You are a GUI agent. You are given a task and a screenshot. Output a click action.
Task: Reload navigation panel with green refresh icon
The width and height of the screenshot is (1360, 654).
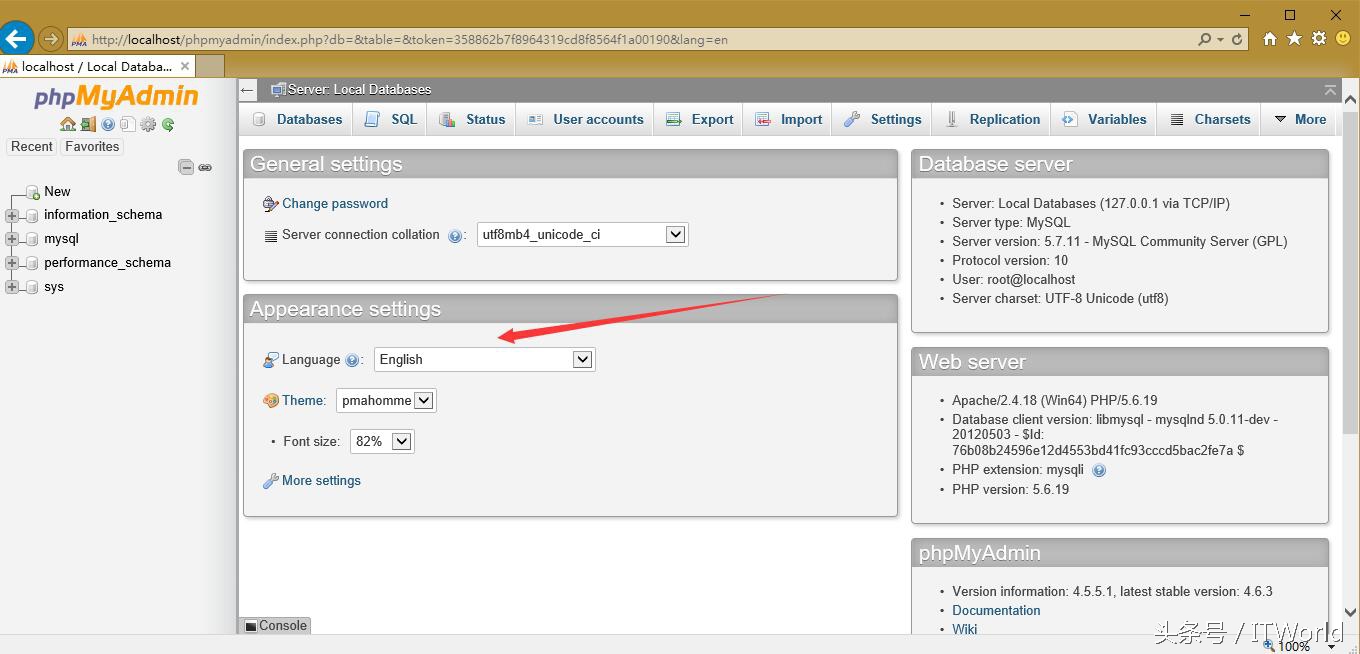click(168, 124)
